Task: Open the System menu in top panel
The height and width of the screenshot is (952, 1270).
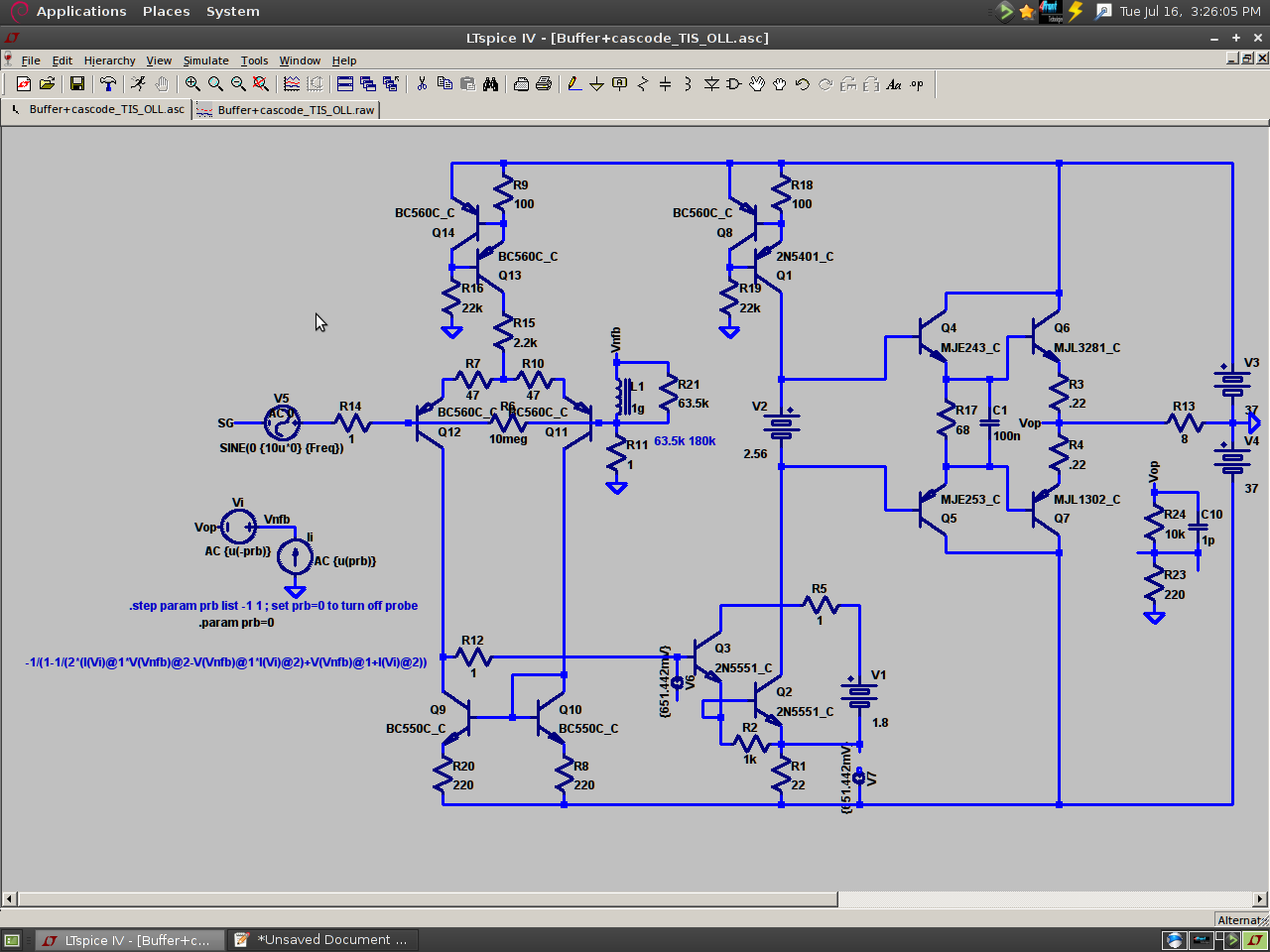Action: pyautogui.click(x=232, y=11)
